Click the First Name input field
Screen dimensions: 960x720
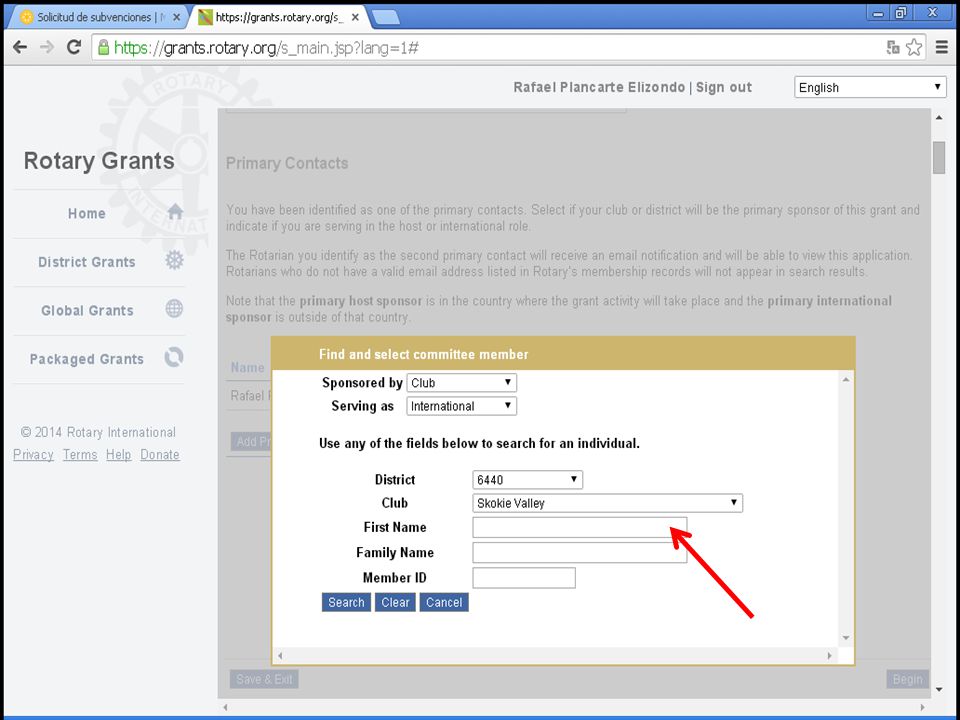tap(580, 527)
